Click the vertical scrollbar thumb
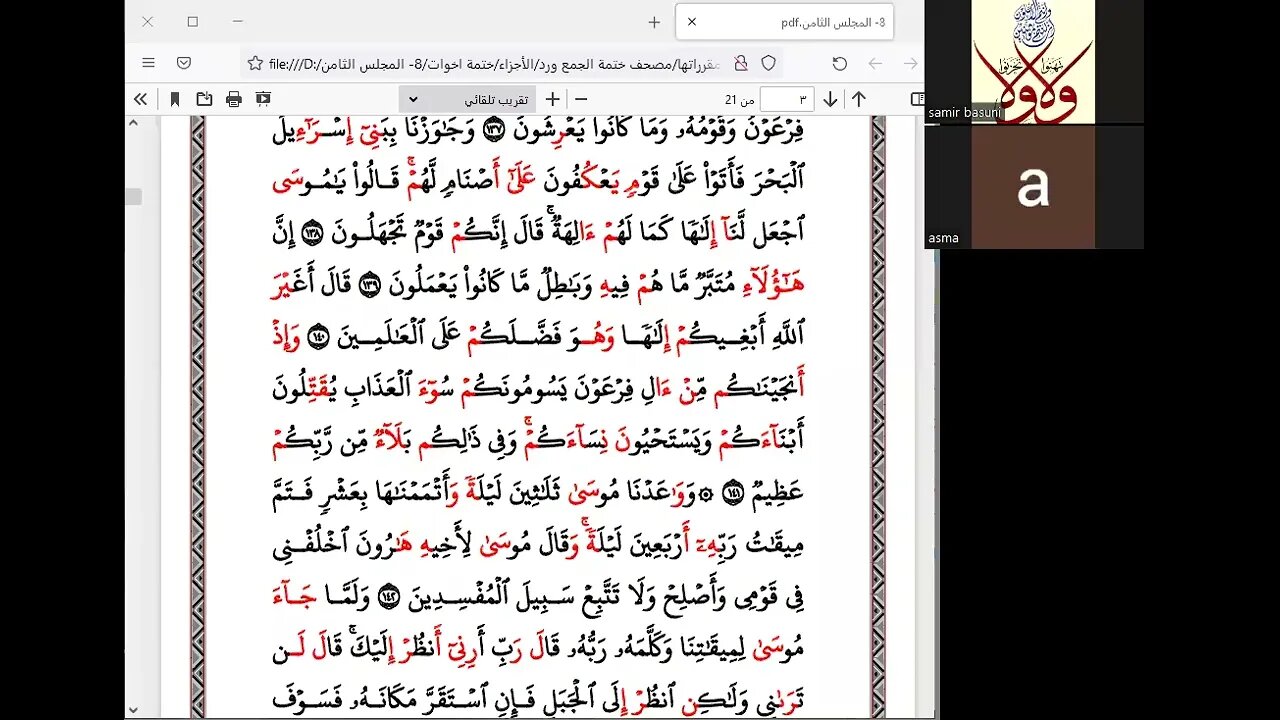 133,197
